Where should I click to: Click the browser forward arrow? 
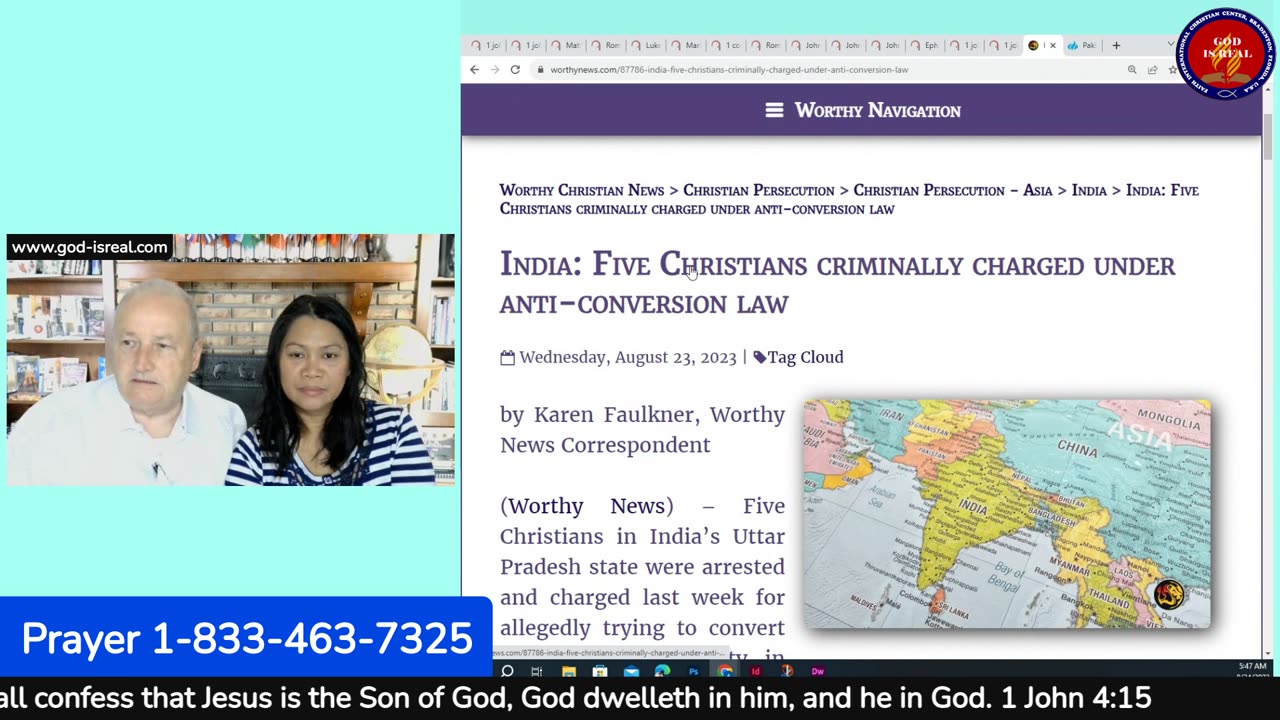[x=494, y=70]
